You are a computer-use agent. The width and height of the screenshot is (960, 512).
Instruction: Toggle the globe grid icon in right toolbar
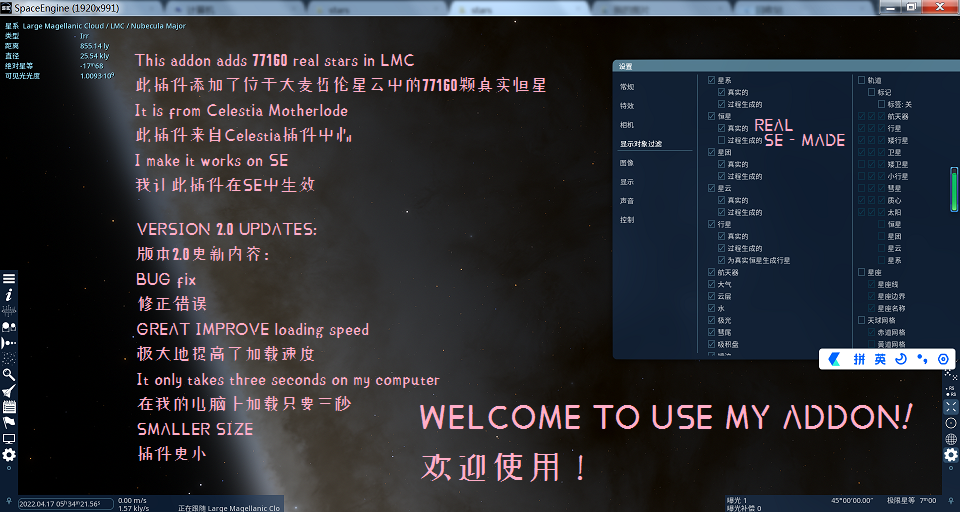pos(950,439)
